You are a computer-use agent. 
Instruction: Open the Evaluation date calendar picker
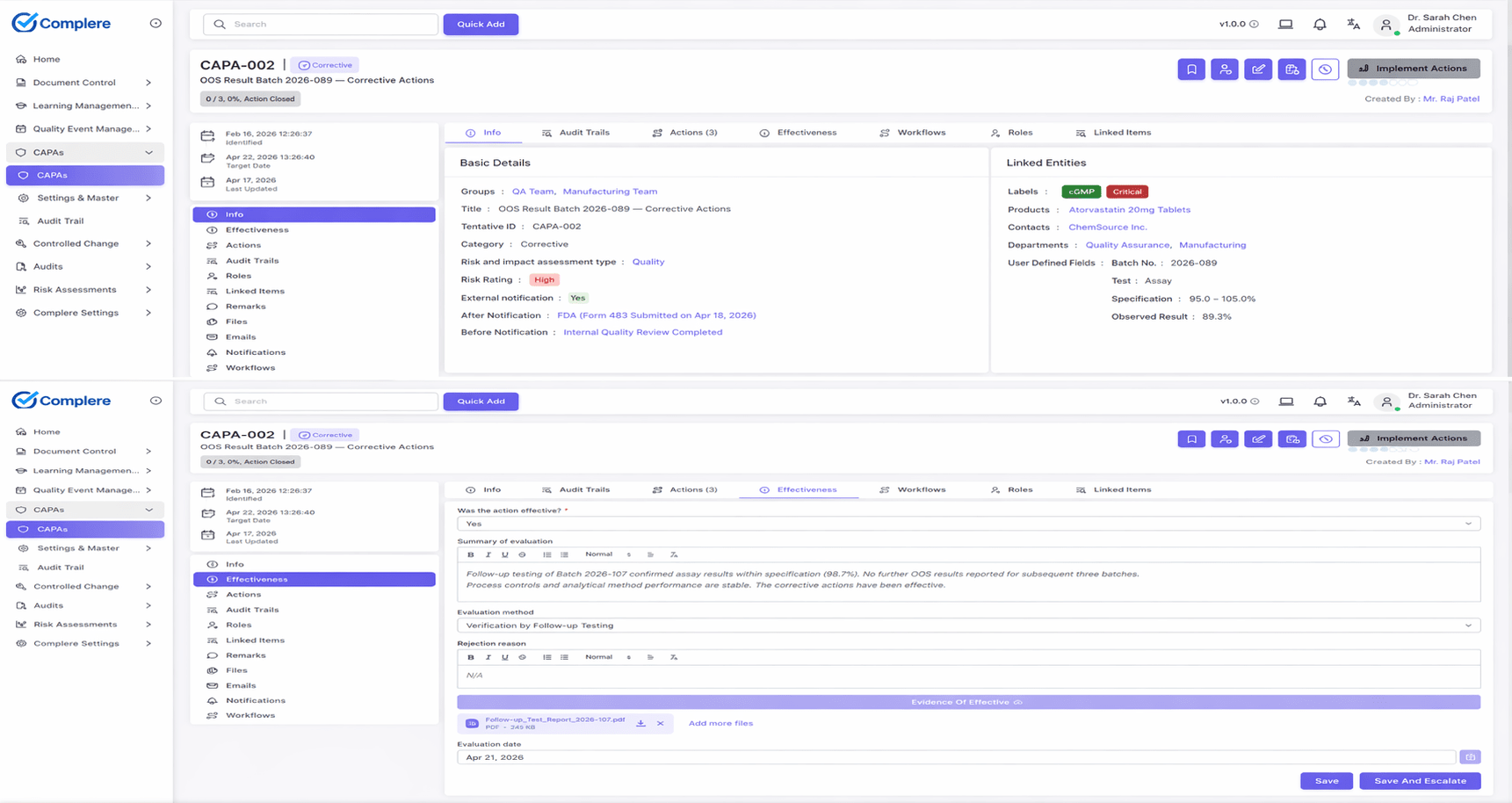coord(1469,757)
